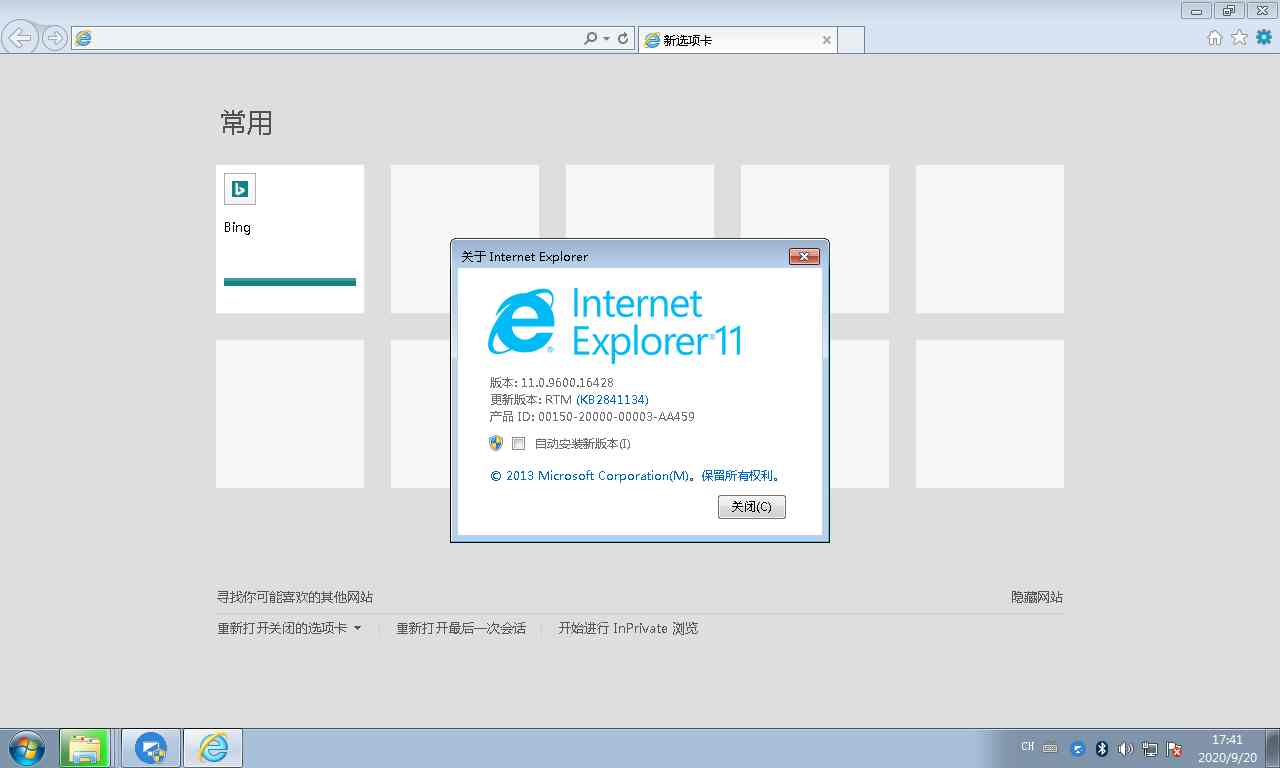
Task: Open the KB2841134 update link
Action: [x=612, y=399]
